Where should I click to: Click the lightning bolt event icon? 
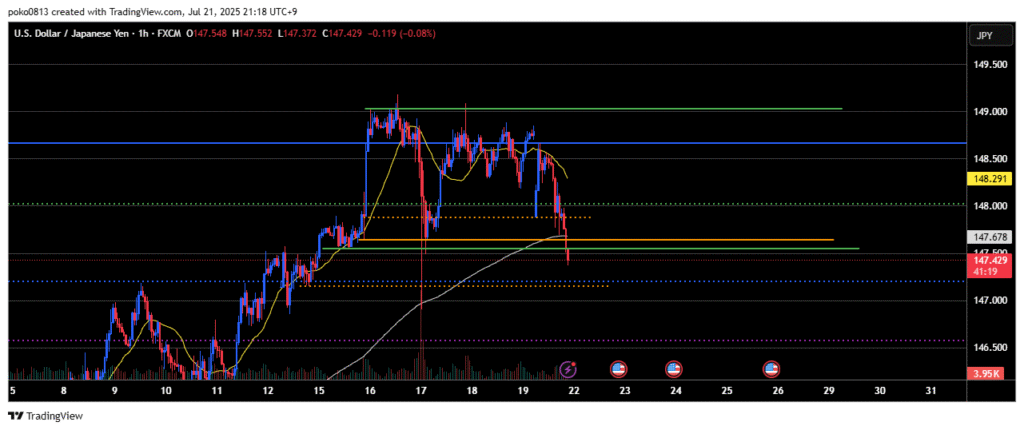[568, 369]
